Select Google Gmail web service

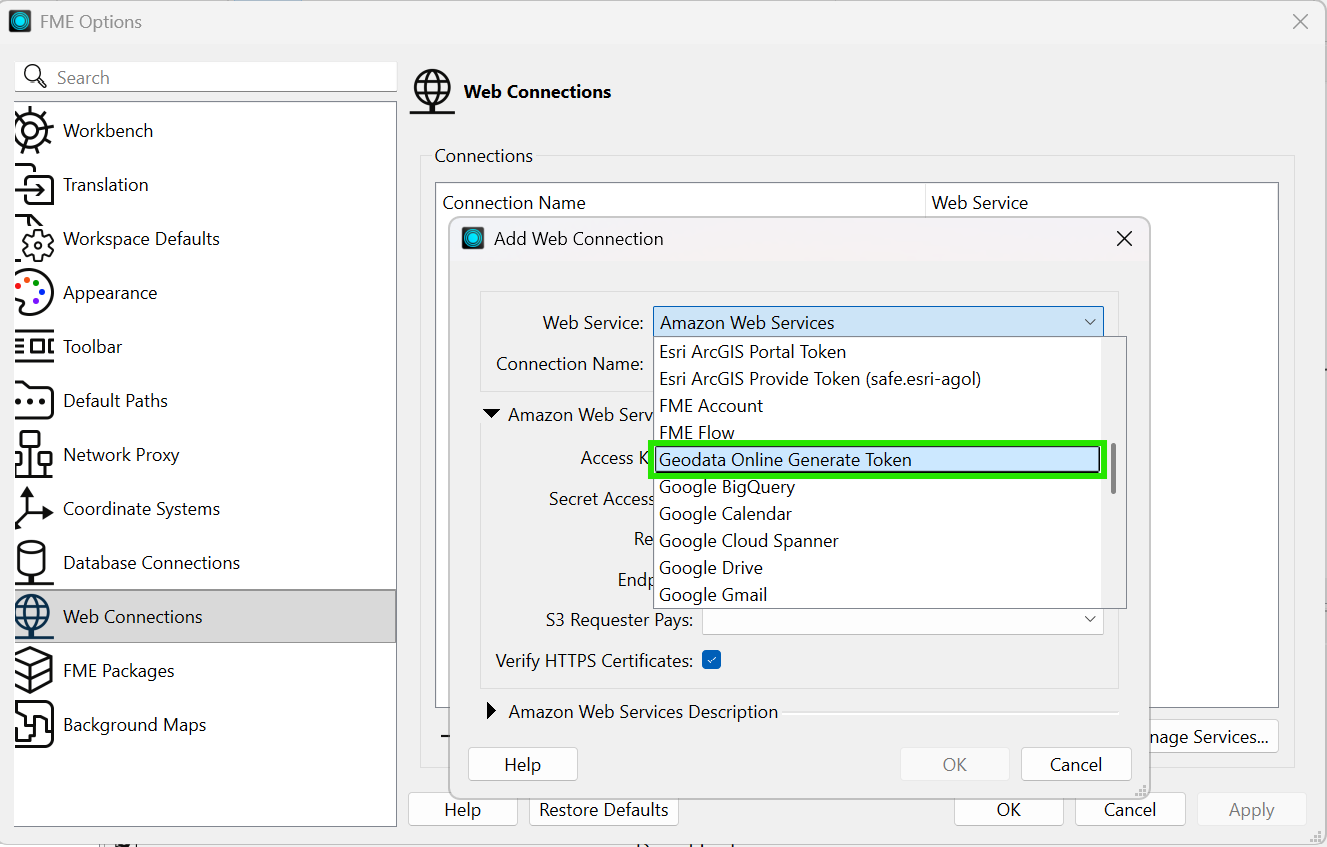click(x=878, y=595)
